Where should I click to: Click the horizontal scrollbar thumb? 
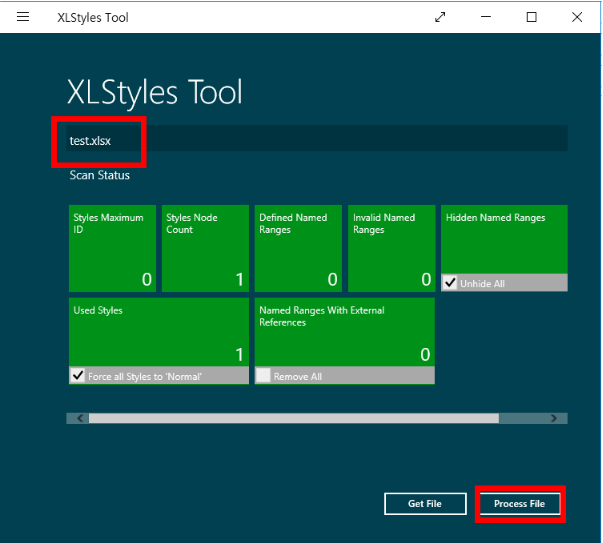(x=294, y=418)
